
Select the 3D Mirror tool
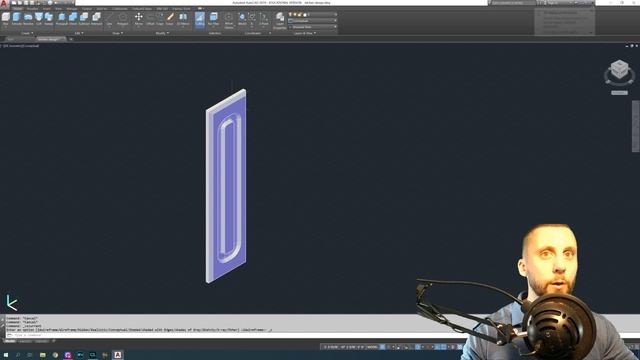tap(183, 18)
